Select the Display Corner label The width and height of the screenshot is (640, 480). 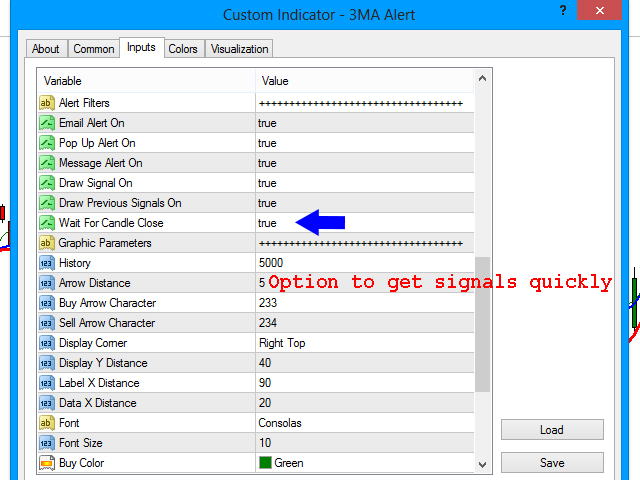[93, 343]
